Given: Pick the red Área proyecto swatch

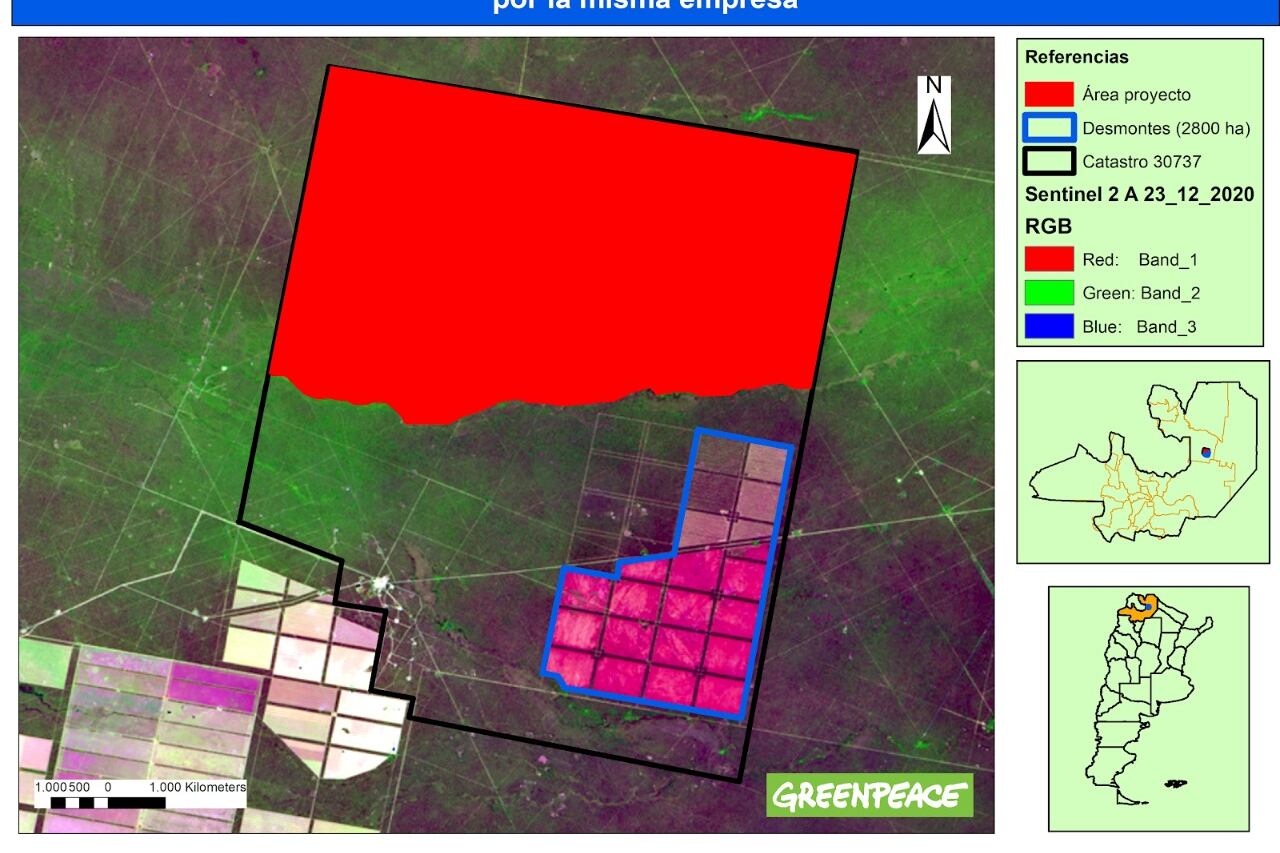Looking at the screenshot, I should coord(1049,95).
